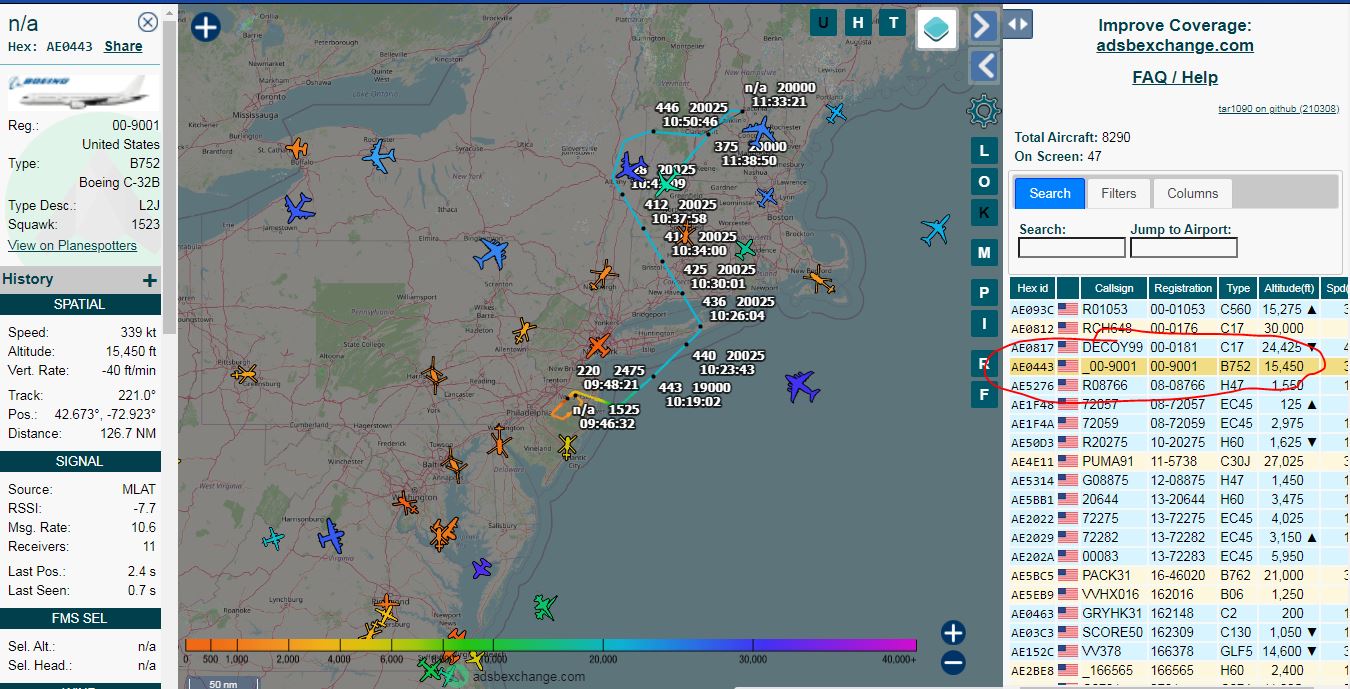
Task: Toggle the F button on map sidebar
Action: click(x=984, y=394)
